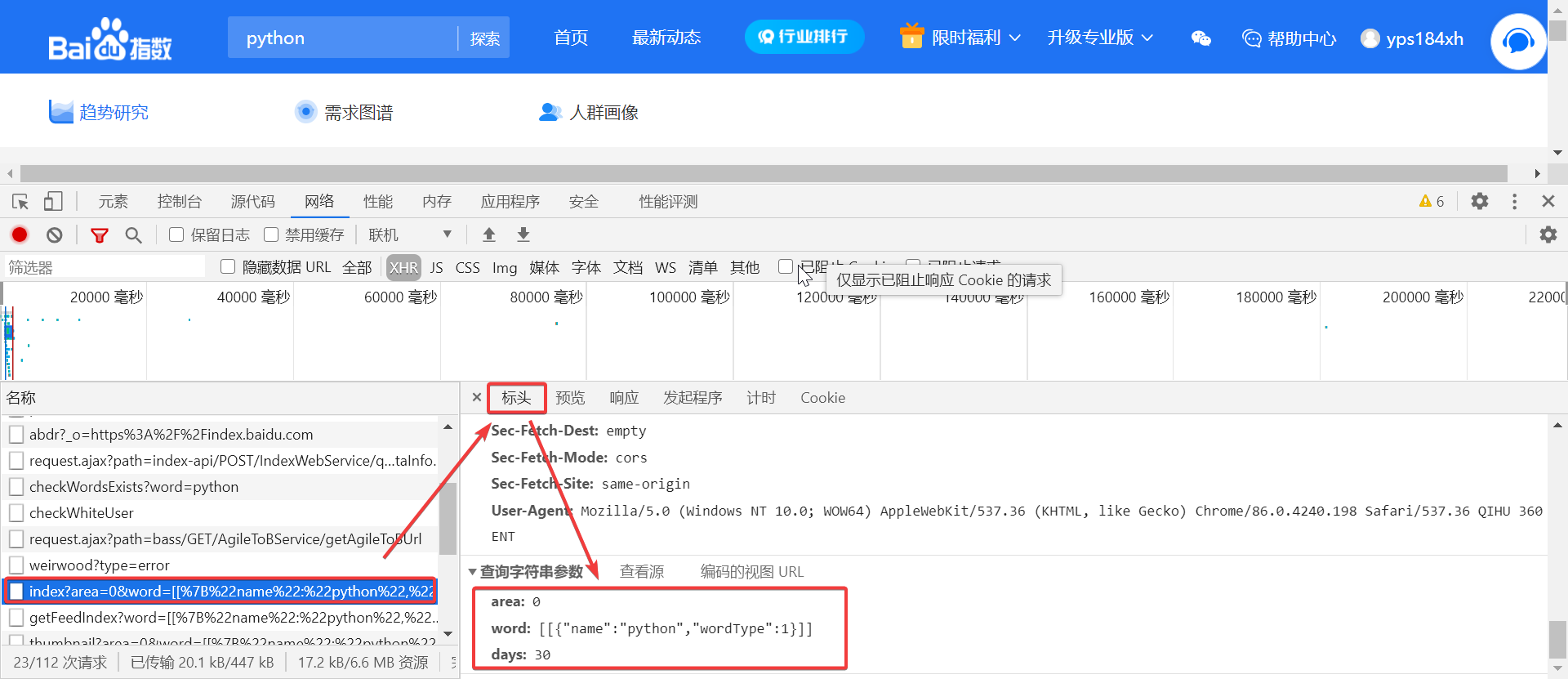Click the page horizontal scrollbar left arrow
The image size is (1568, 679).
pos(10,173)
